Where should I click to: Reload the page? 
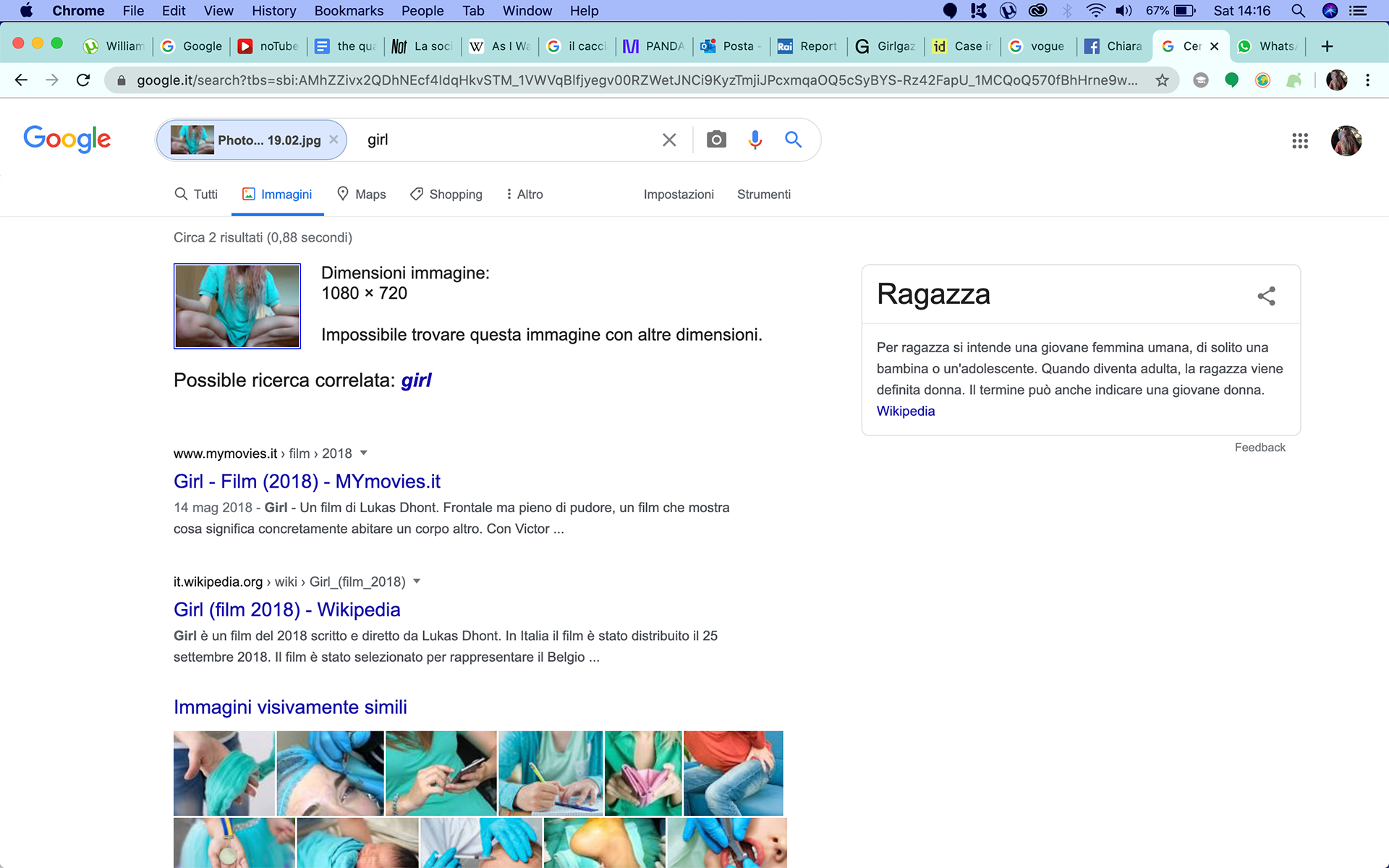click(x=83, y=80)
